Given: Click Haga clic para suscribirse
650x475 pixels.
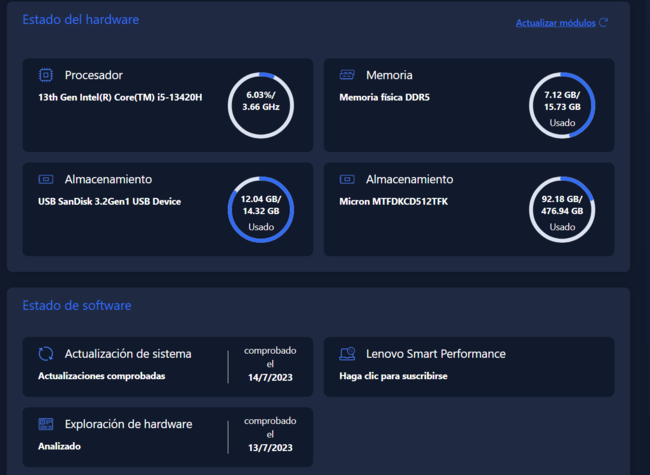Looking at the screenshot, I should 393,376.
